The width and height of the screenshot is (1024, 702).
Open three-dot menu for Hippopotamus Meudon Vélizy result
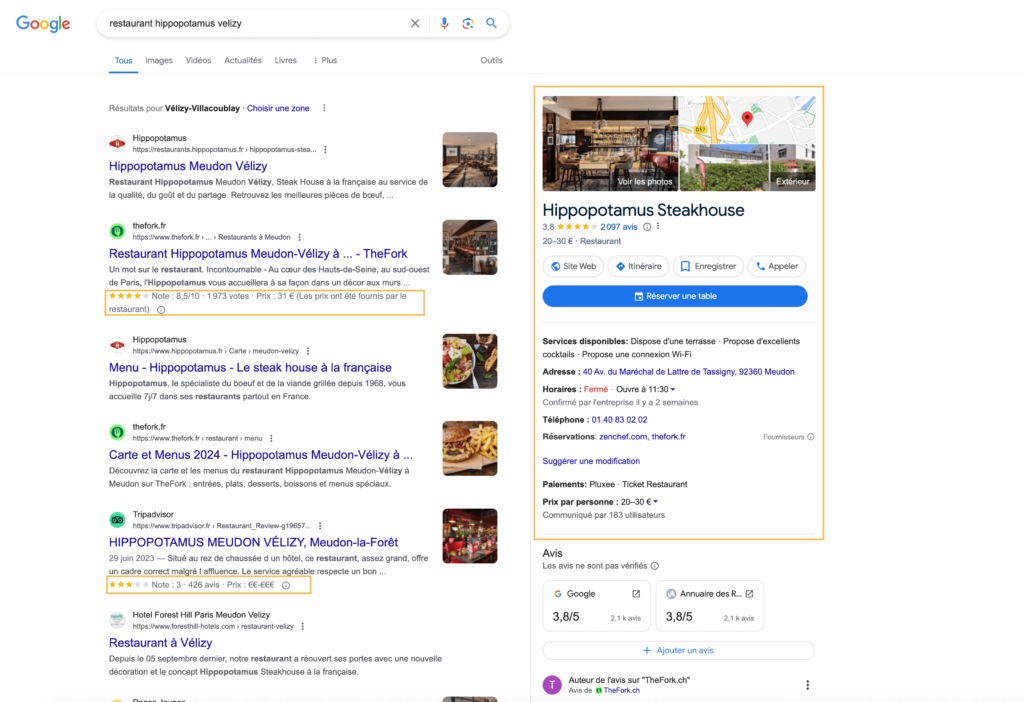point(325,150)
